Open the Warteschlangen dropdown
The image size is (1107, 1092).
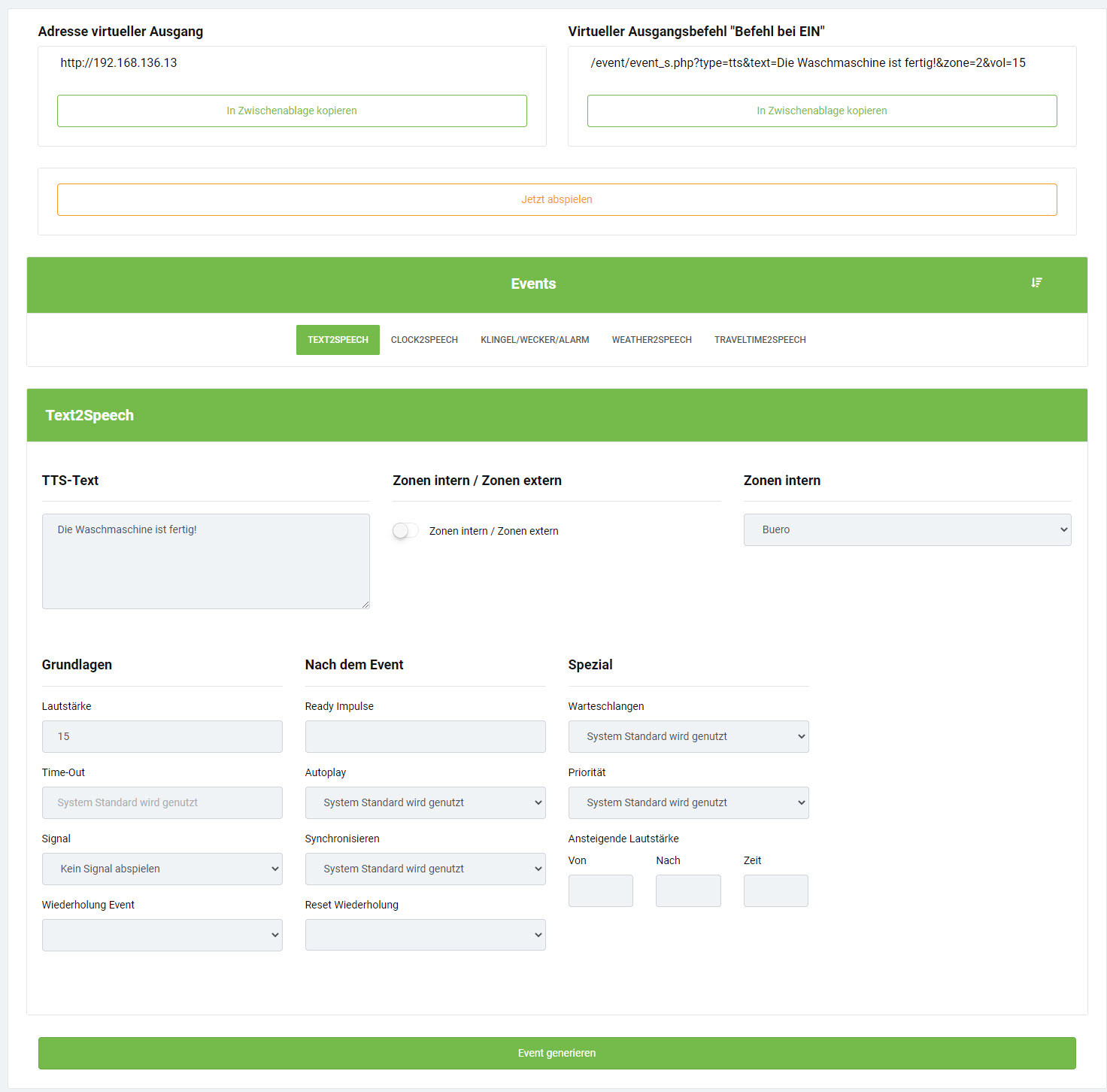click(688, 736)
